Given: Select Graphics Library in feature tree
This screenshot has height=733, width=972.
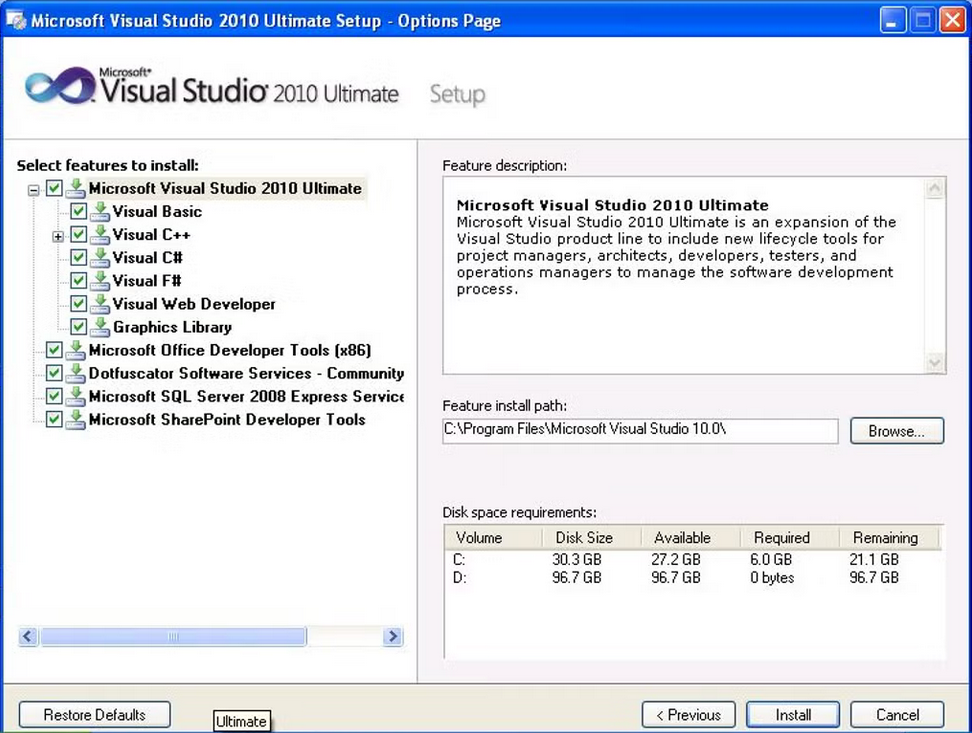Looking at the screenshot, I should coord(172,327).
